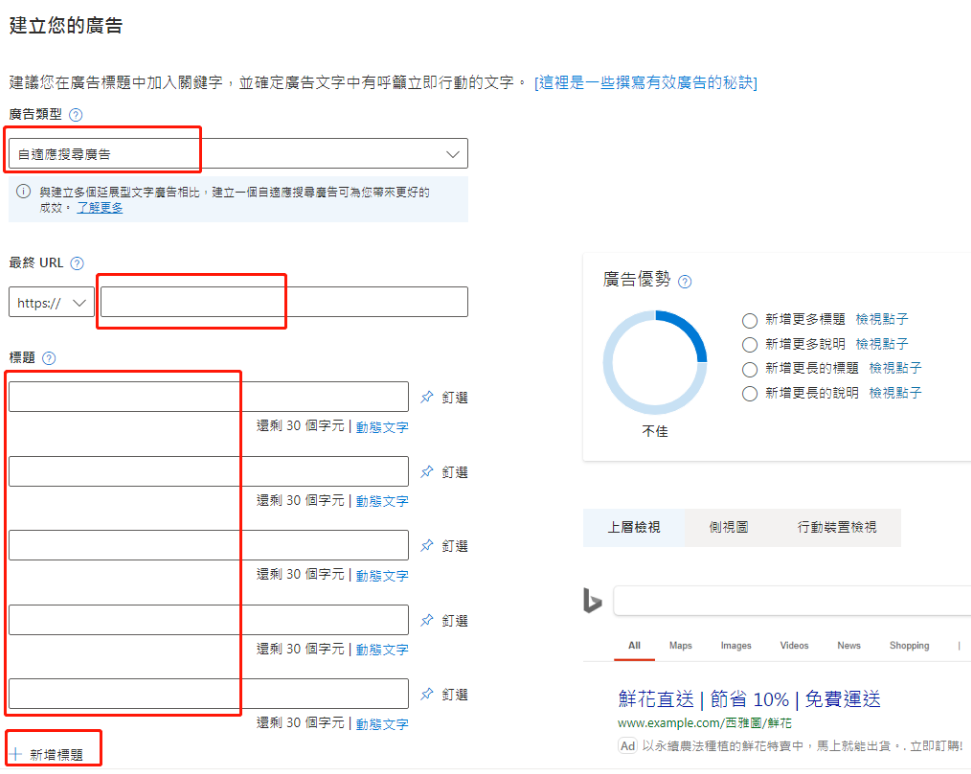
Task: Open the https:// protocol dropdown
Action: coord(51,301)
